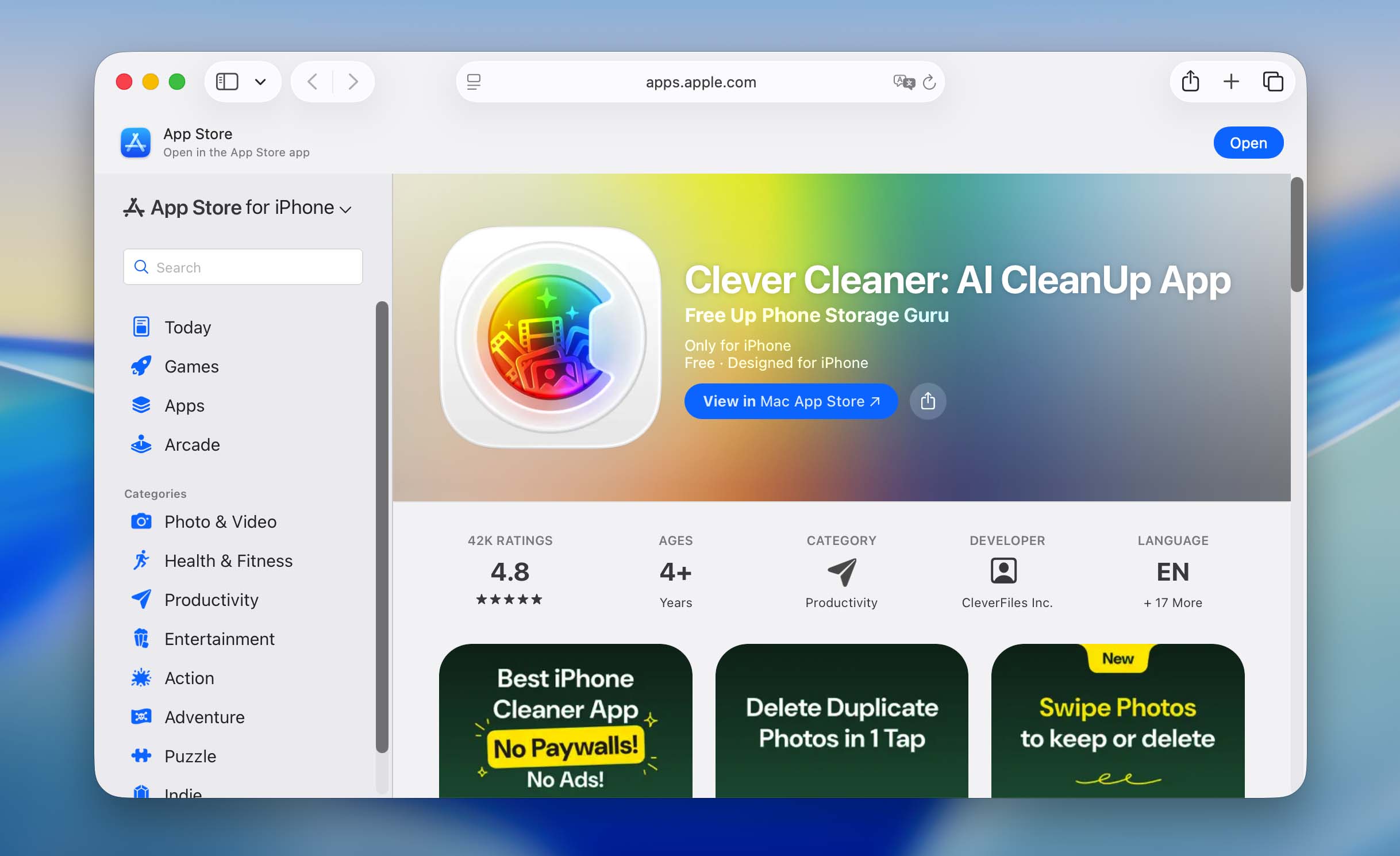The height and width of the screenshot is (856, 1400).
Task: Open the Puzzle category
Action: pyautogui.click(x=189, y=756)
